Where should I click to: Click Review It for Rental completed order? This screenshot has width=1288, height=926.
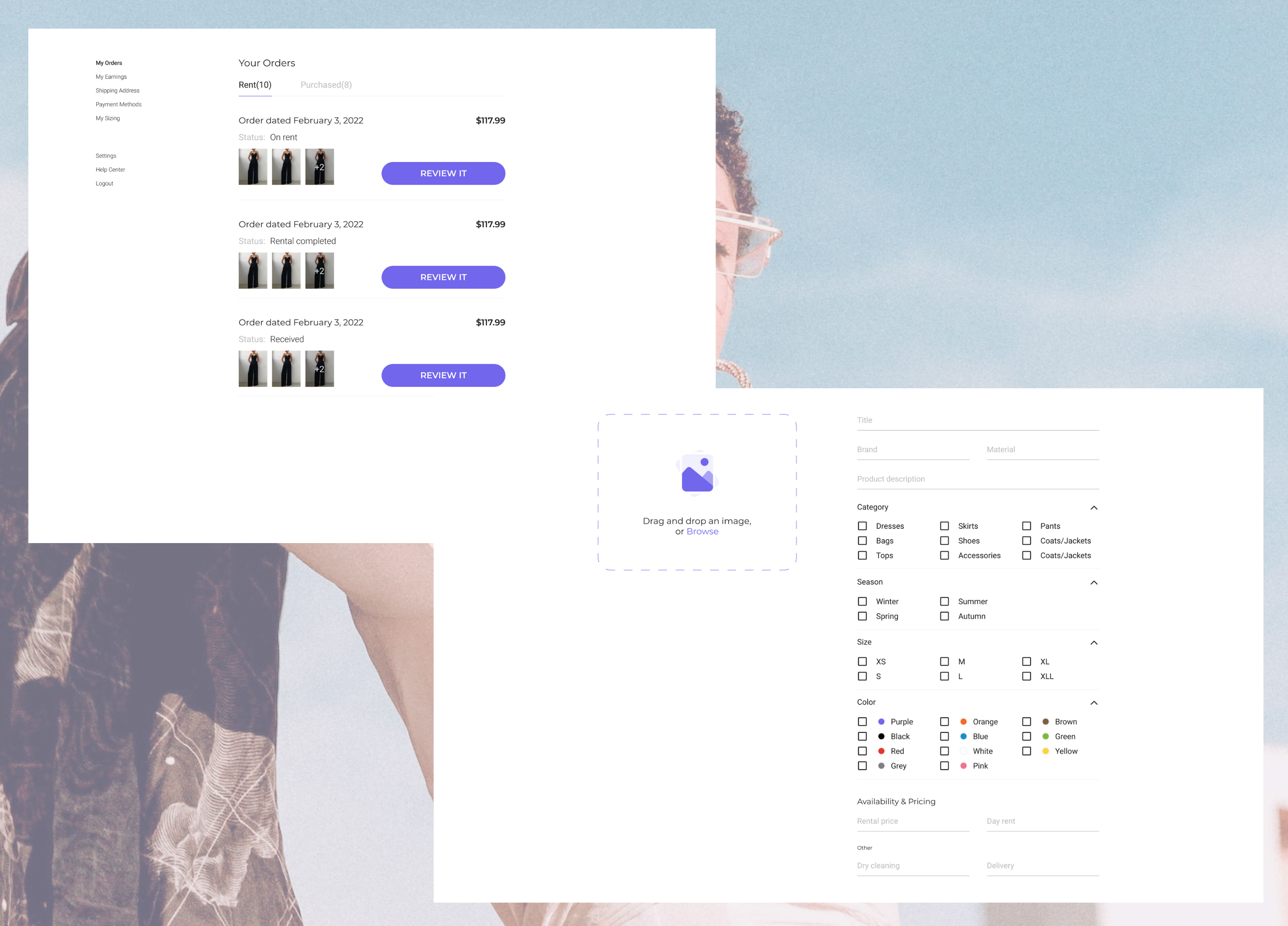pos(443,277)
